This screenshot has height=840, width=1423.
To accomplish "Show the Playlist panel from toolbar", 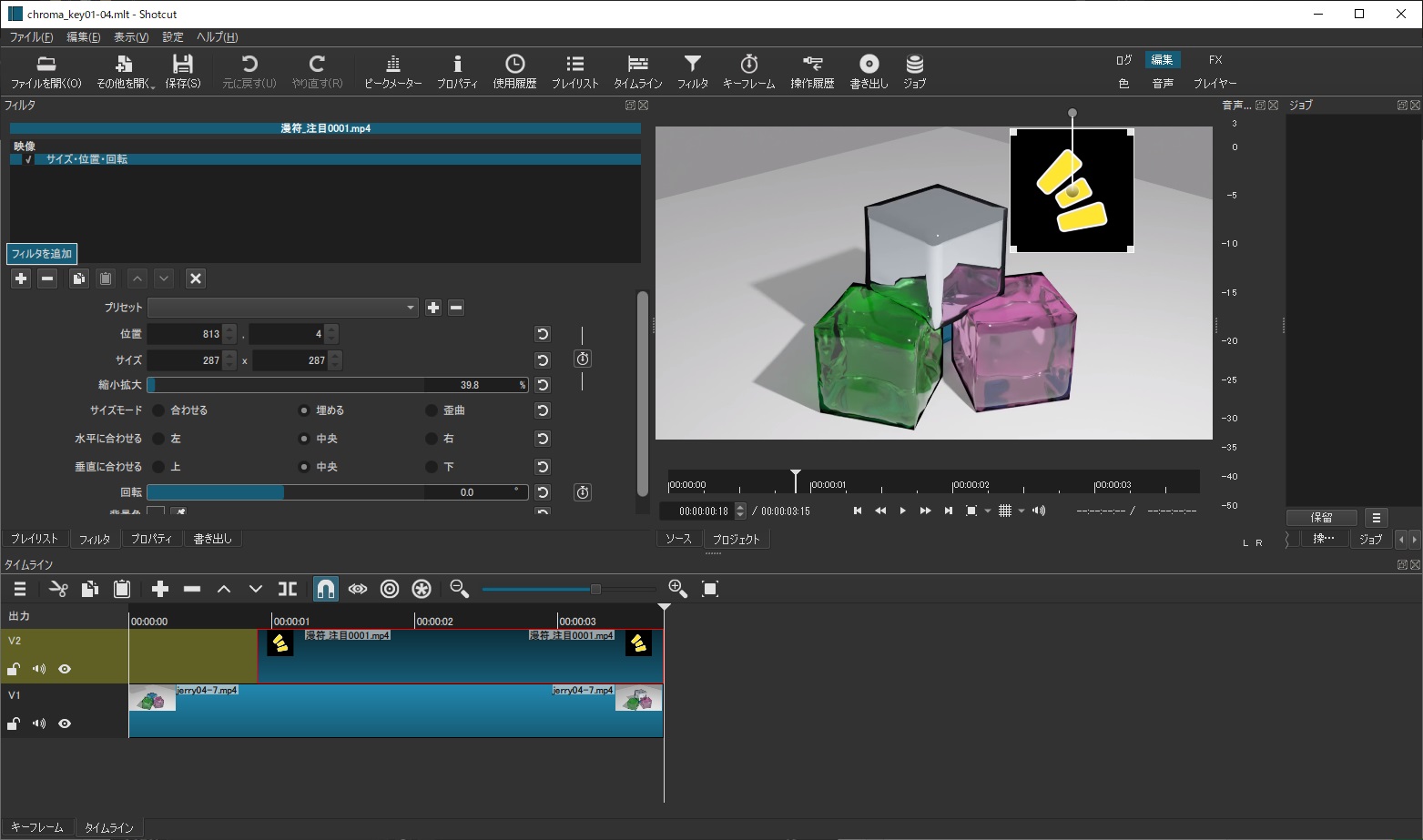I will [574, 72].
